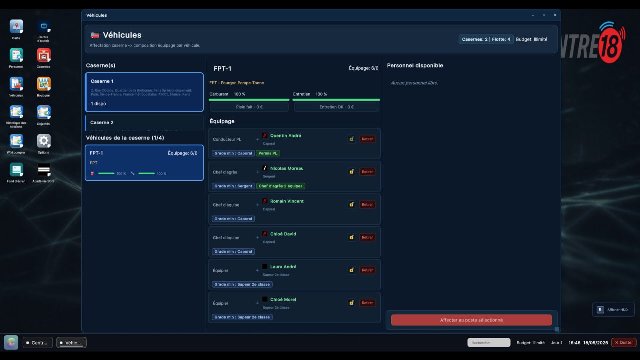Click the taskbar search input field
640x360 pixels.
489,342
